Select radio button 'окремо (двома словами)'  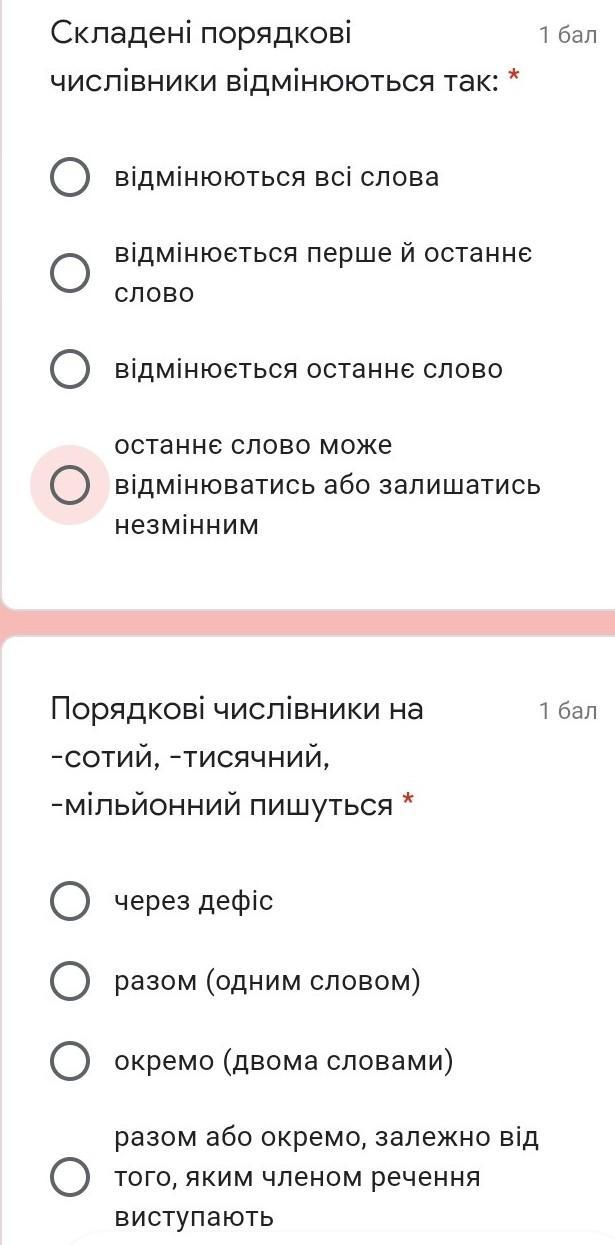point(69,1061)
